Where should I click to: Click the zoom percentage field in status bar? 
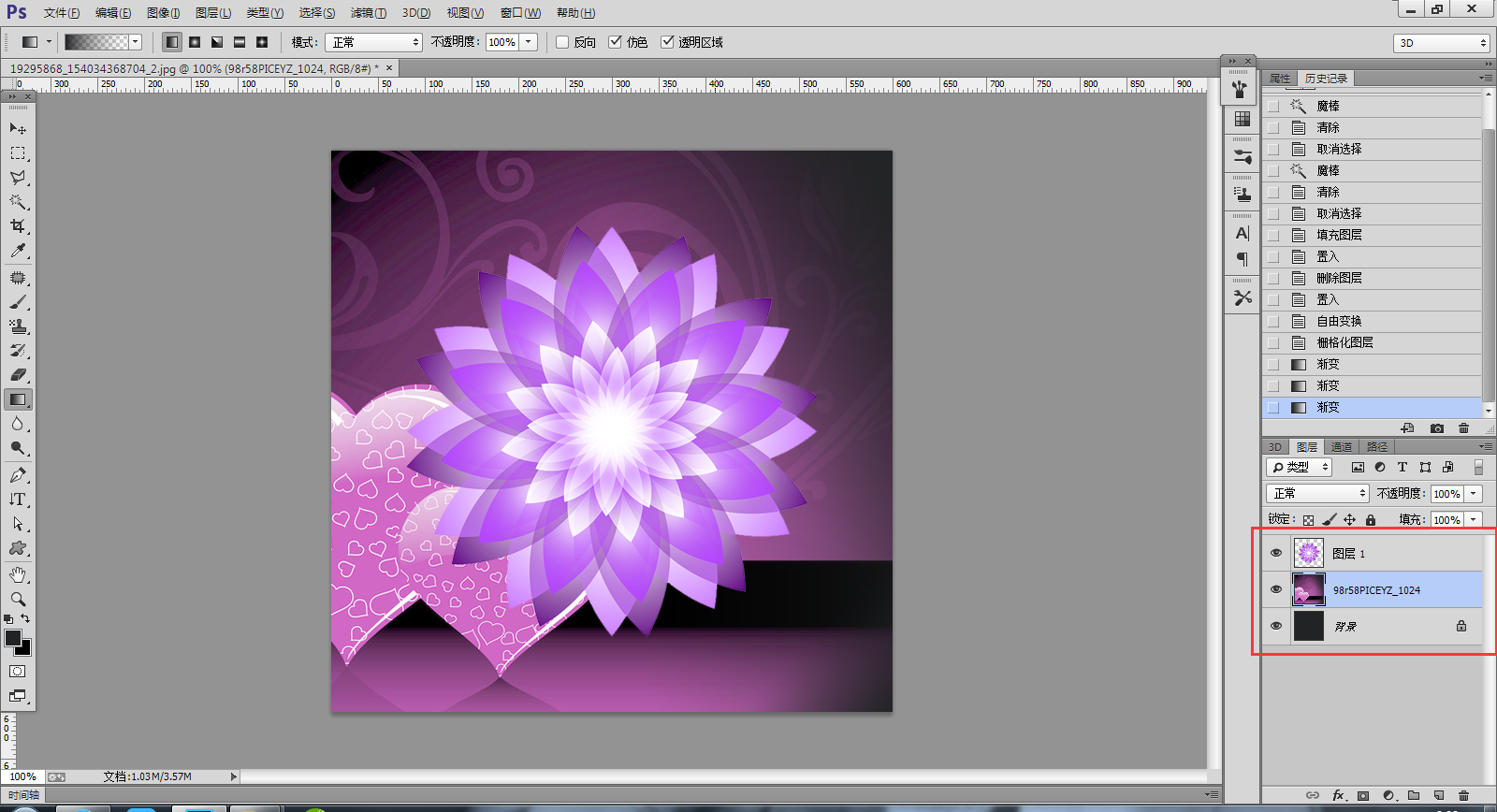[x=22, y=776]
